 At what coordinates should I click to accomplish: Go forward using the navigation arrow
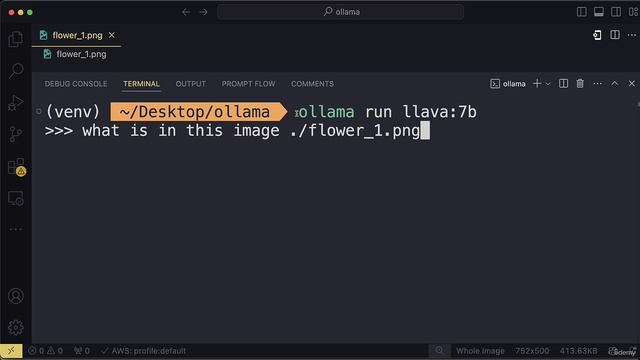[203, 12]
